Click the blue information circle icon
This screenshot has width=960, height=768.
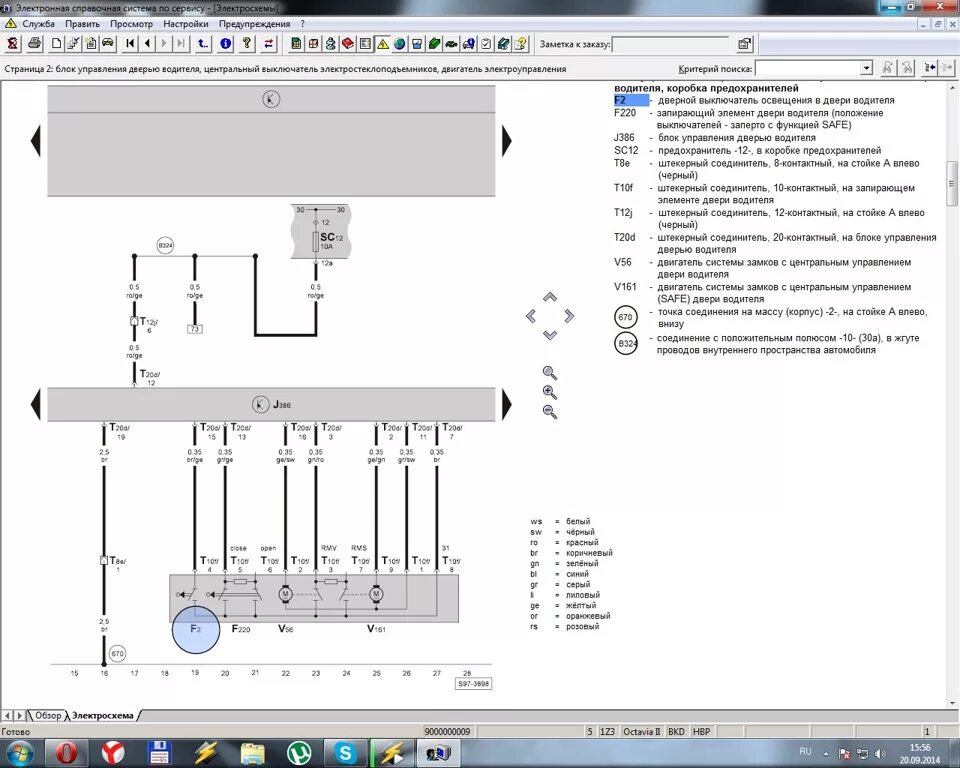[225, 43]
